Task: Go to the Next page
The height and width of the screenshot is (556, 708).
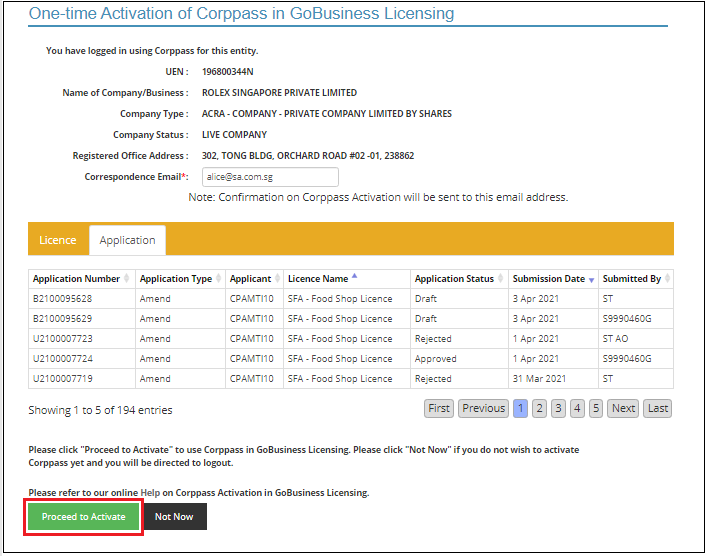Action: (x=623, y=408)
